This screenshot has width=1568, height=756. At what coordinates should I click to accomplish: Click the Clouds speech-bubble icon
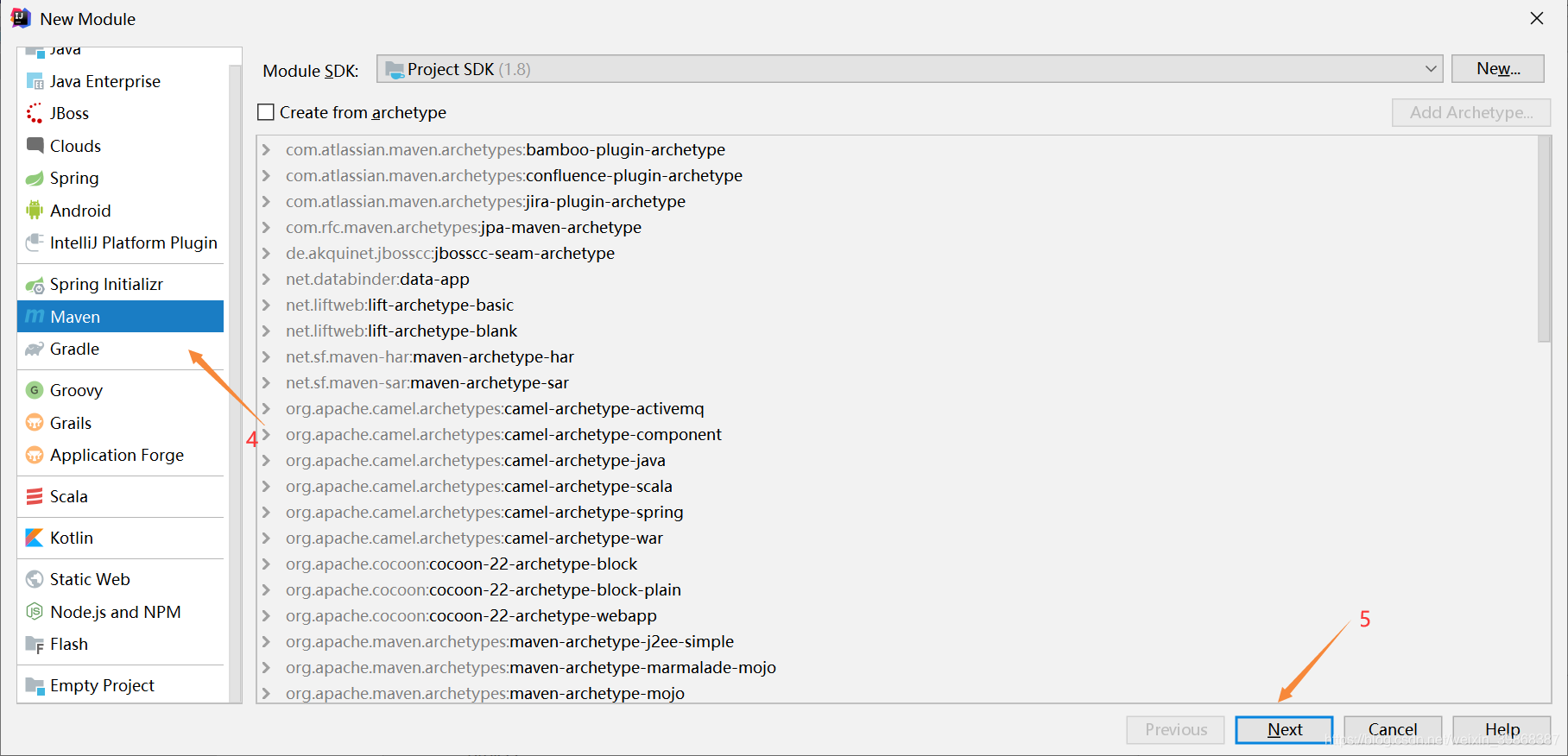[x=35, y=146]
